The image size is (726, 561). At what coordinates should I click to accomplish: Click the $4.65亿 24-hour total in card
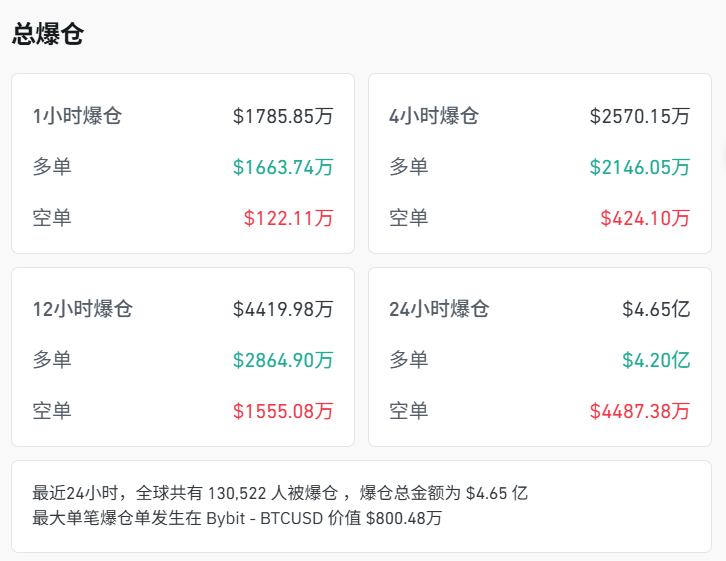click(x=656, y=309)
